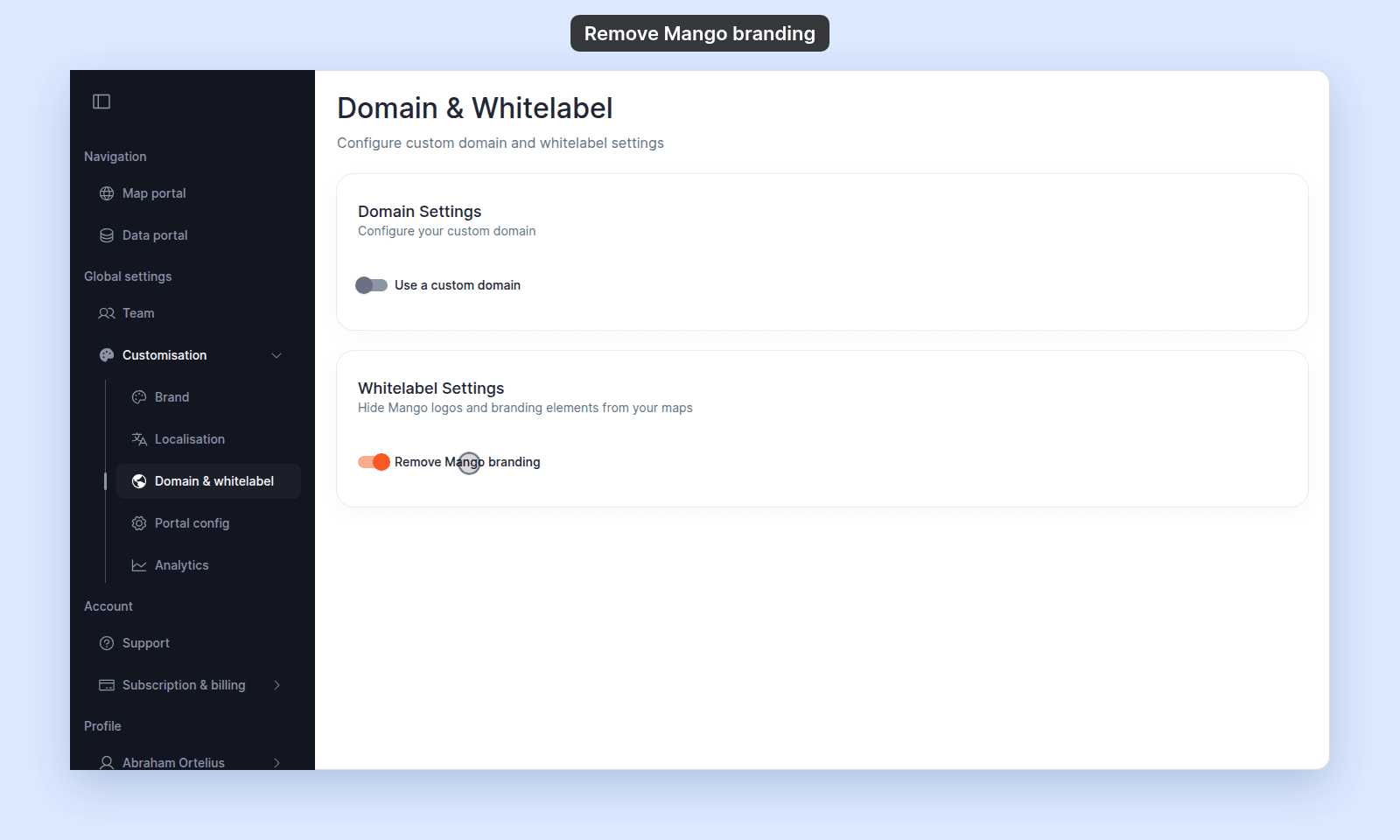
Task: Click the Customisation menu label
Action: [x=164, y=355]
